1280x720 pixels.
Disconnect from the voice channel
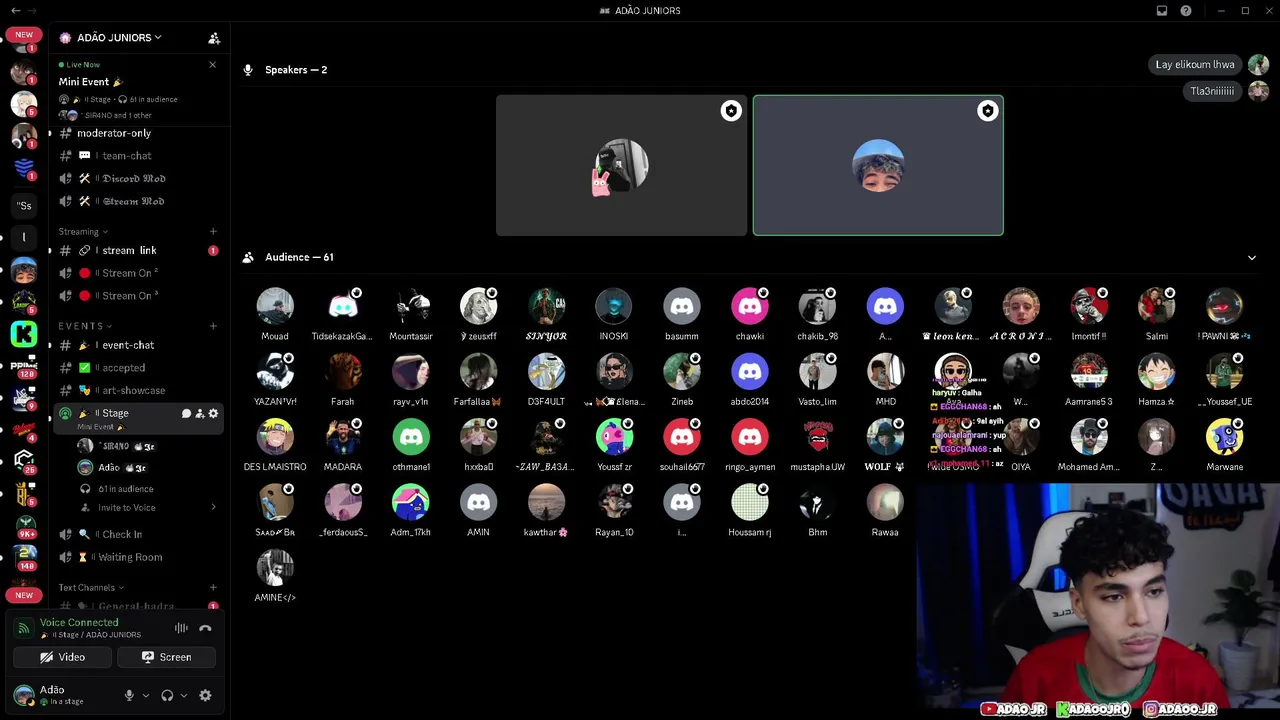point(205,628)
